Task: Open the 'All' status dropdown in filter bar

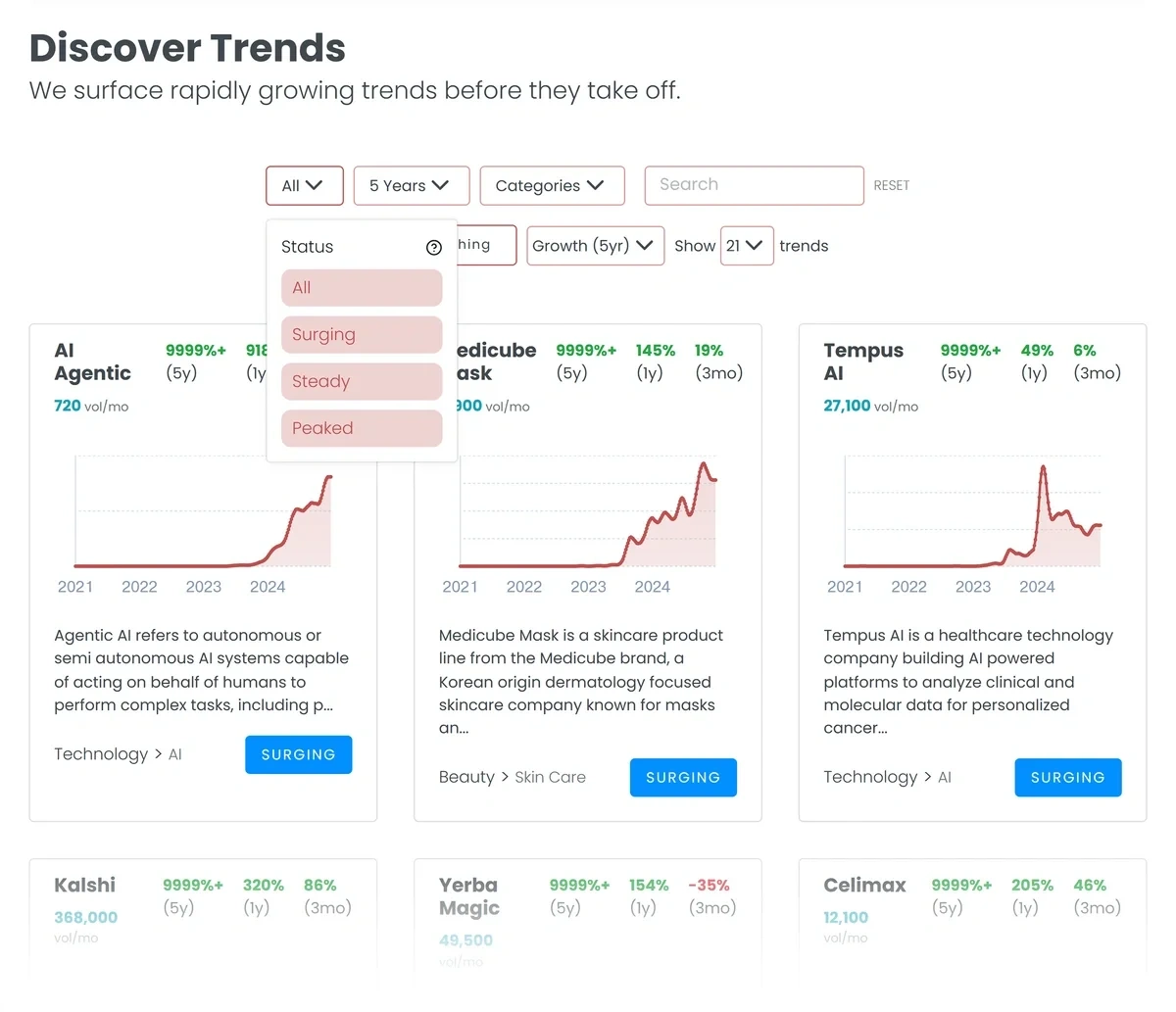Action: [x=304, y=185]
